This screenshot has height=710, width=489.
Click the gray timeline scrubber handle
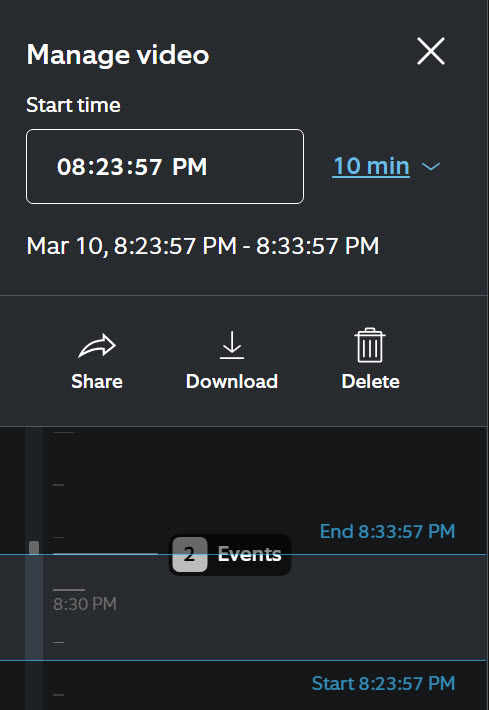pyautogui.click(x=34, y=547)
